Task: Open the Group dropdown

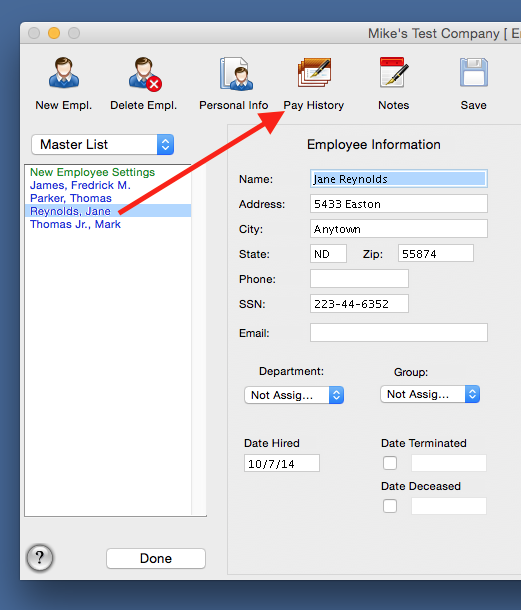Action: (x=430, y=394)
